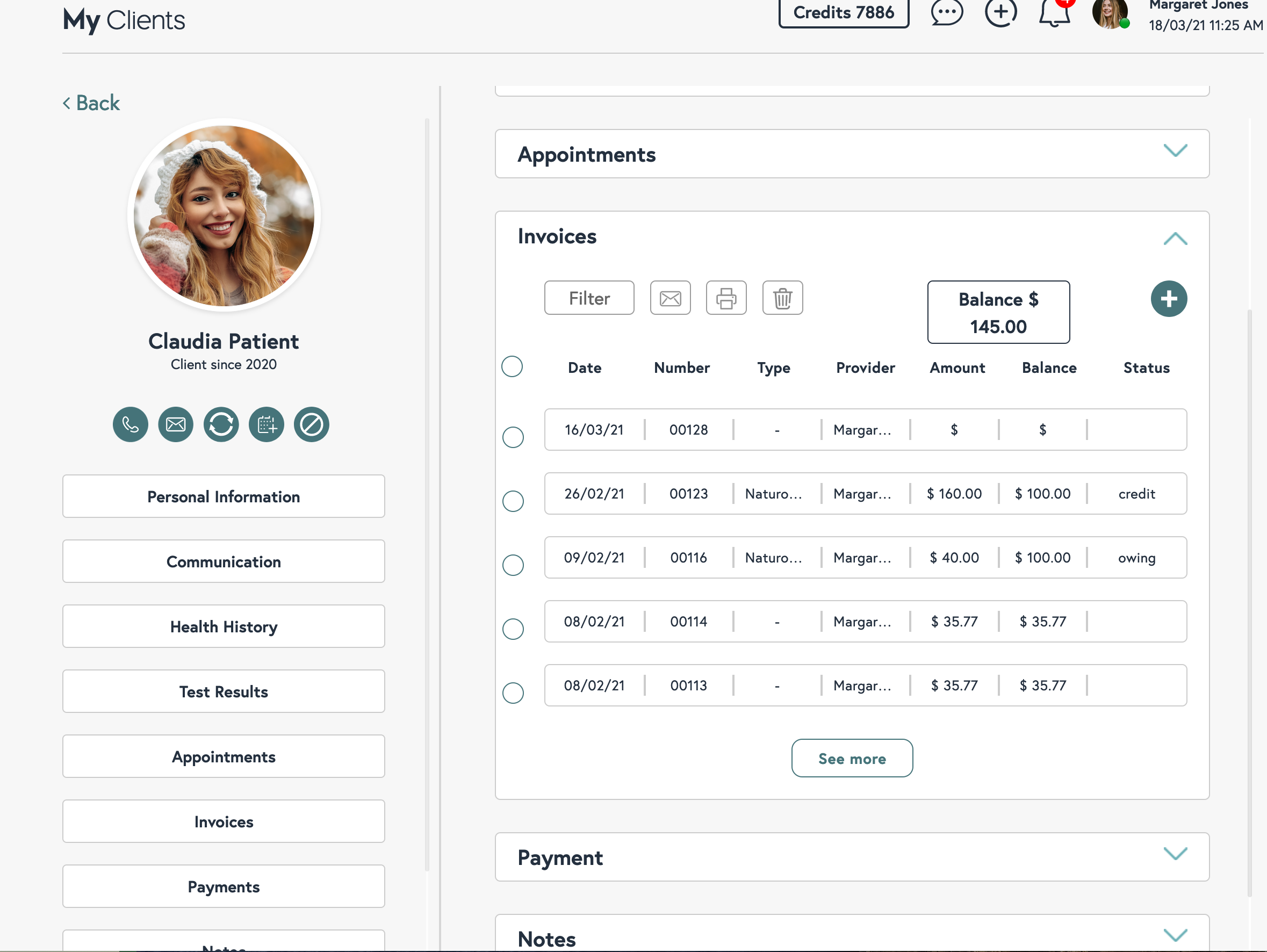Click the phone call icon under Claudia Patient
The image size is (1267, 952).
tap(130, 424)
